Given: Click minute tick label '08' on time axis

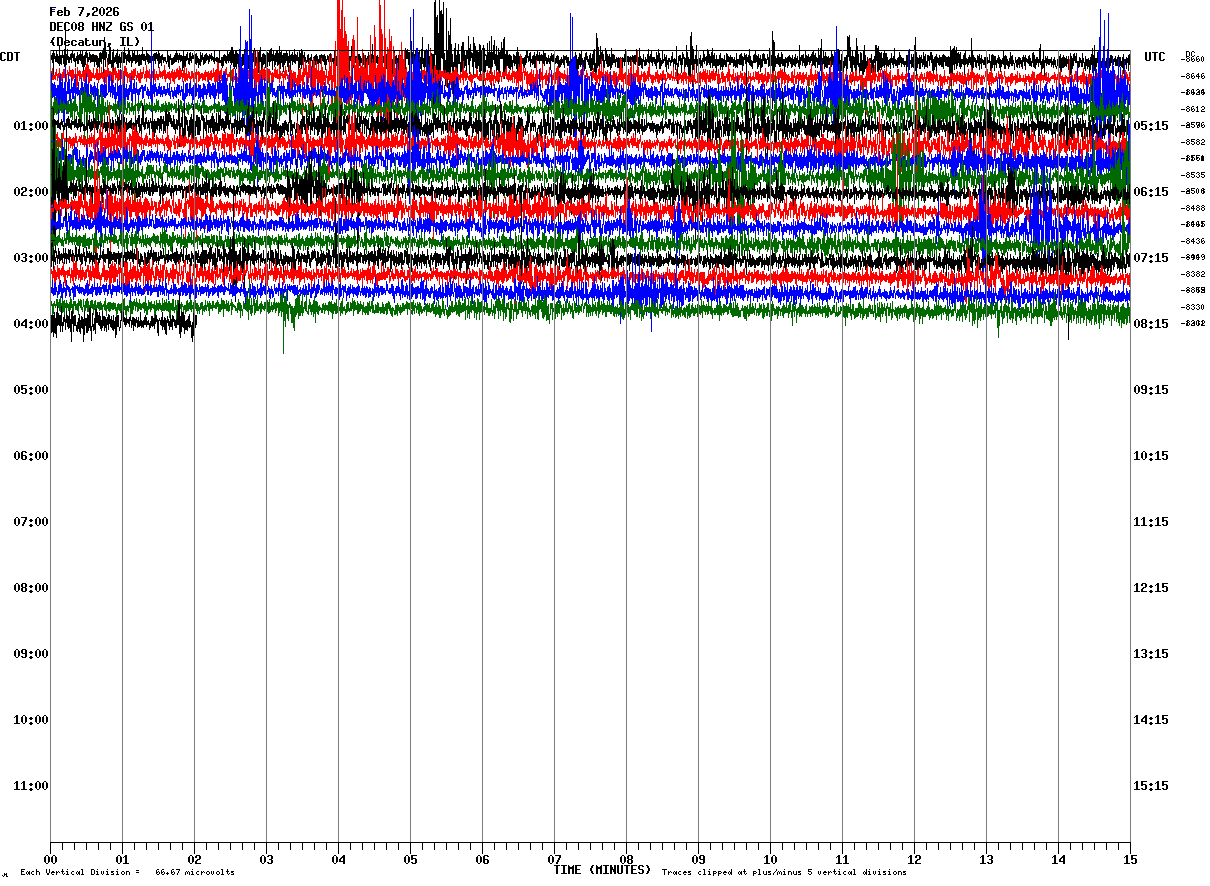Looking at the screenshot, I should pyautogui.click(x=626, y=859).
